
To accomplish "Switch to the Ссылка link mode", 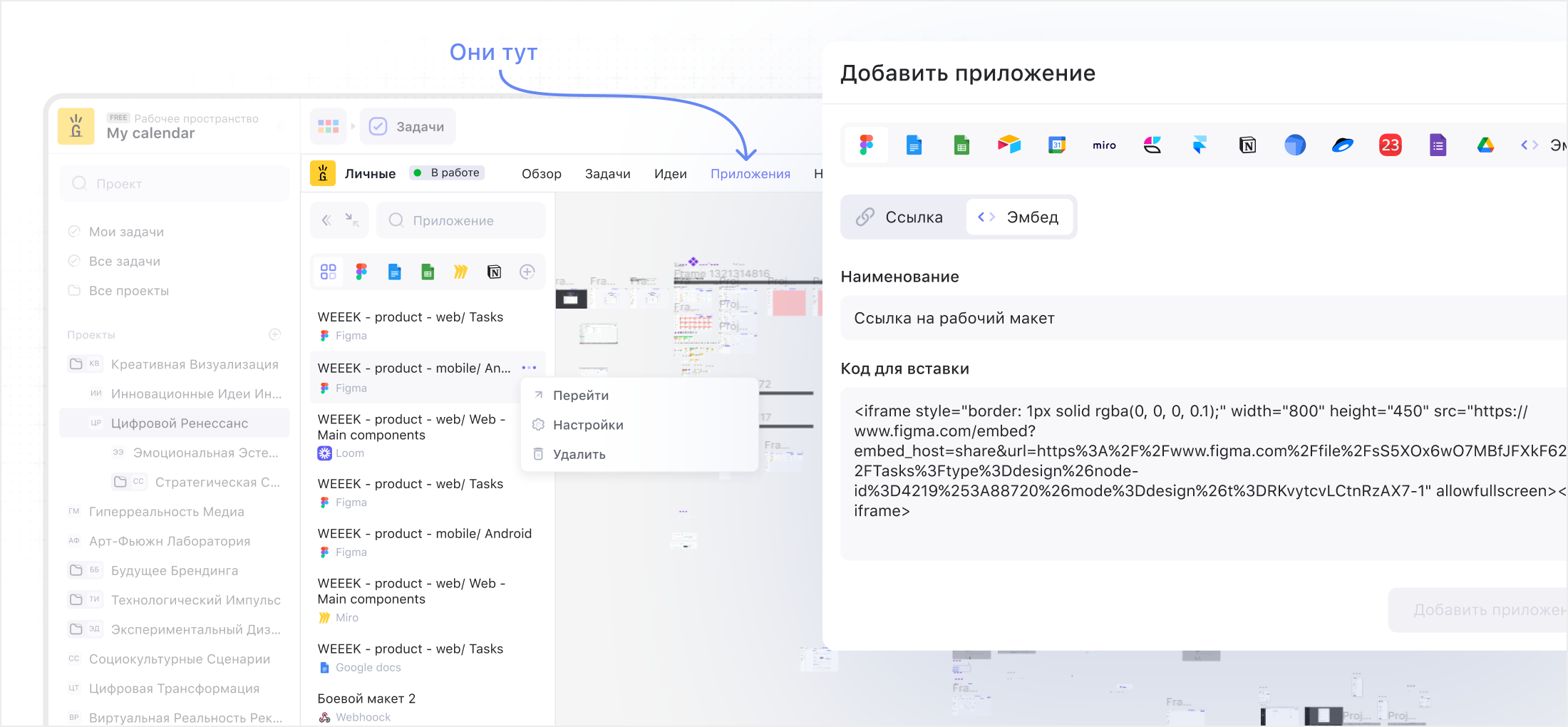I will (x=899, y=217).
